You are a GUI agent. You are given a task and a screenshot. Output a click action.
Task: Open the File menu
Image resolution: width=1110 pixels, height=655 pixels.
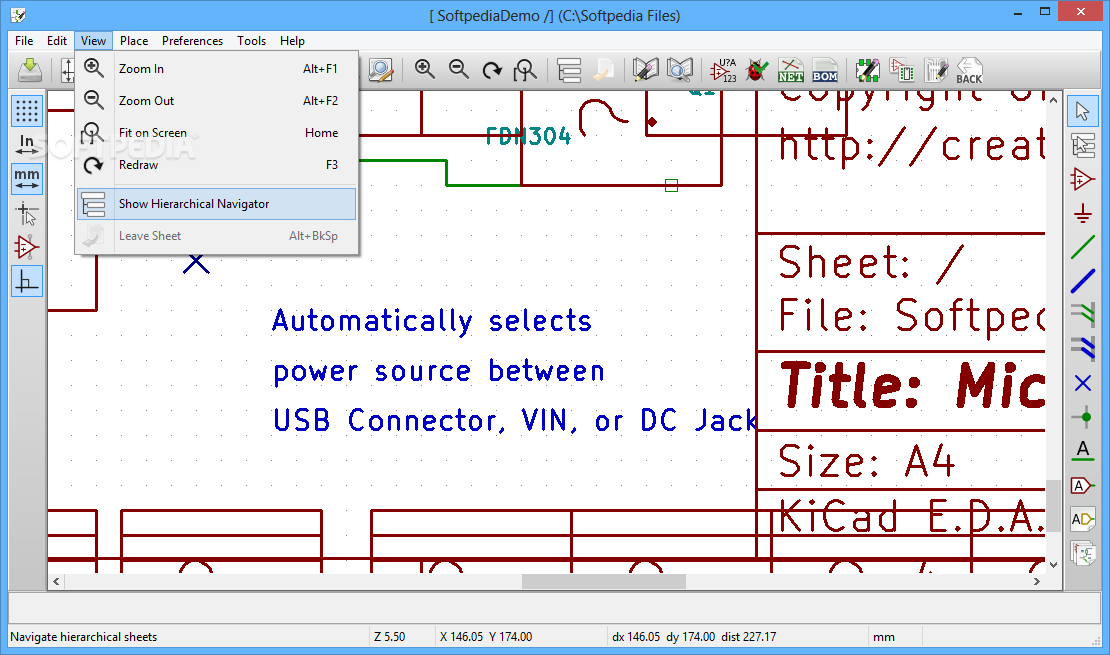(x=24, y=40)
